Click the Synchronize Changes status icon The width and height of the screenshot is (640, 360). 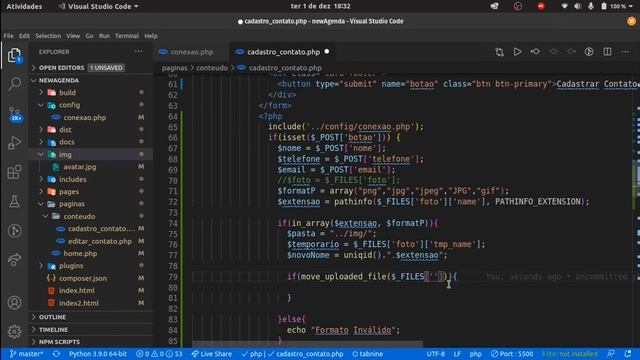click(x=56, y=354)
